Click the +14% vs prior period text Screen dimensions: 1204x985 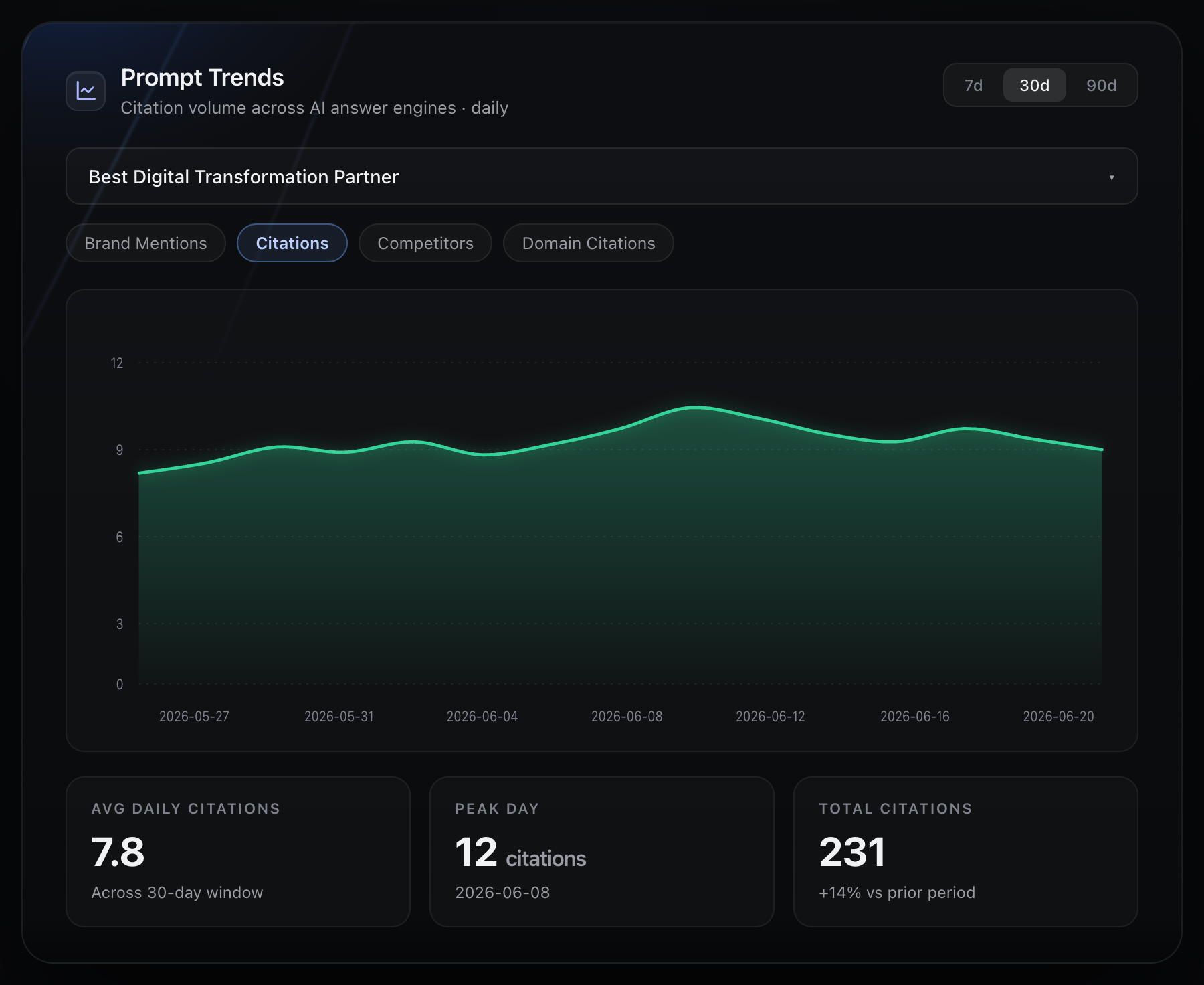coord(897,893)
